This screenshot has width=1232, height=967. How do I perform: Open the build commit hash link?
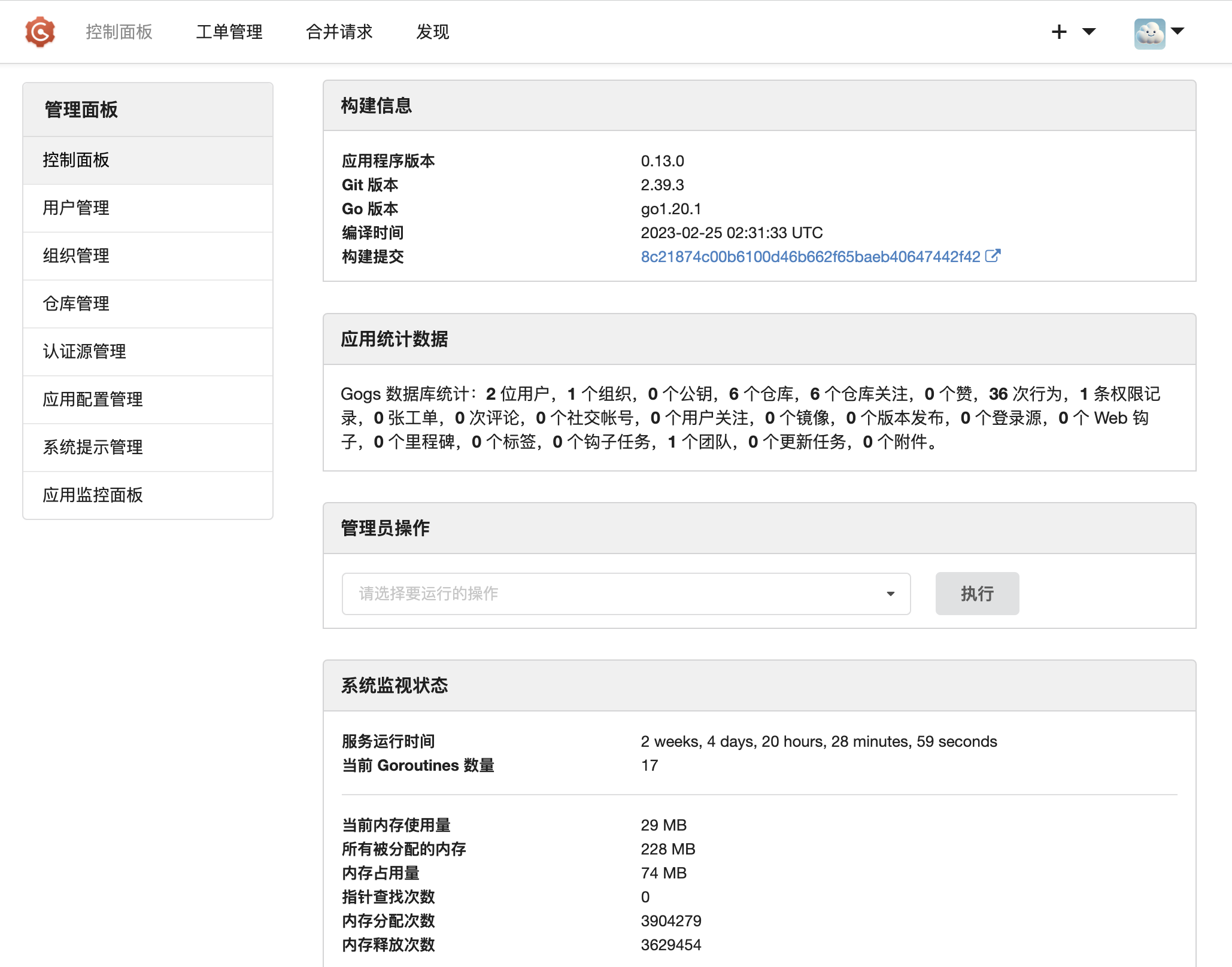[810, 257]
